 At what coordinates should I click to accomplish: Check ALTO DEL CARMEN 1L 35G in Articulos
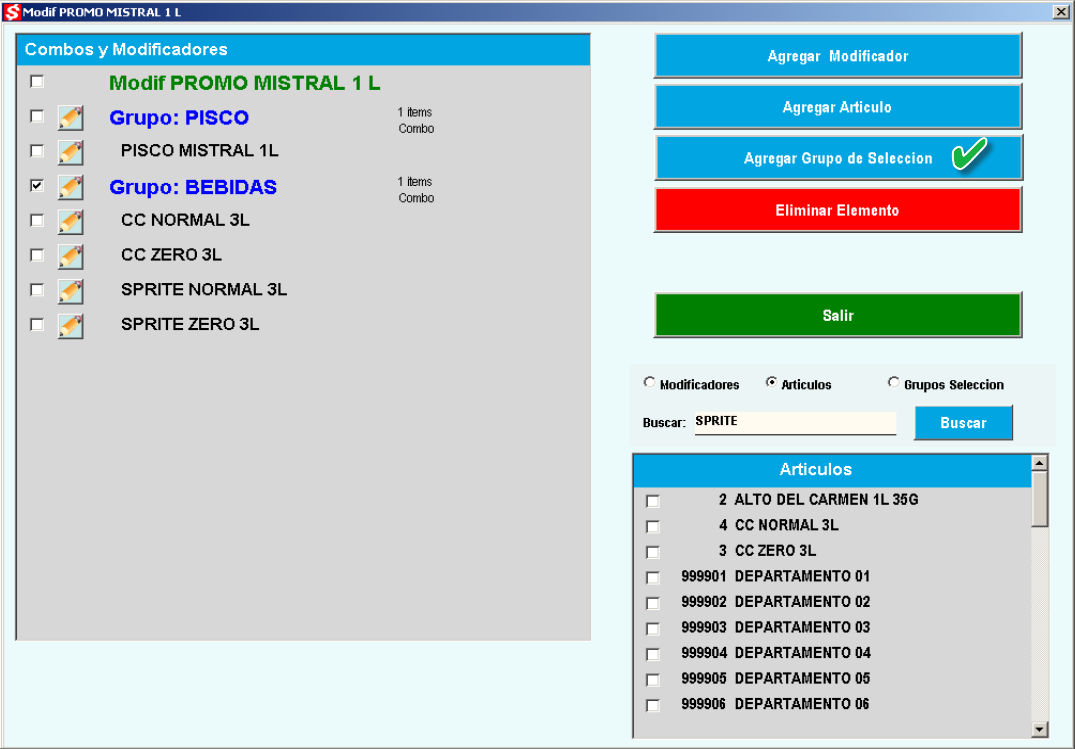click(x=653, y=501)
